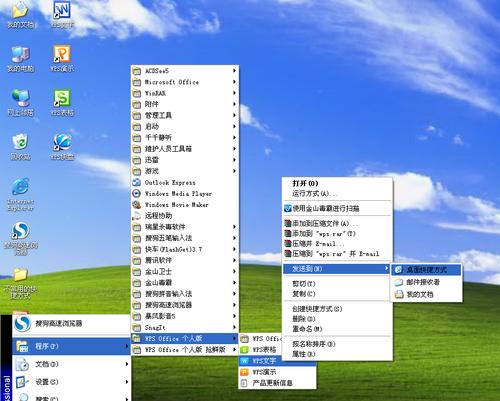Viewport: 500px width, 401px height.
Task: Open the WPS Office 个人版 抢鲜版 folder
Action: click(x=185, y=350)
